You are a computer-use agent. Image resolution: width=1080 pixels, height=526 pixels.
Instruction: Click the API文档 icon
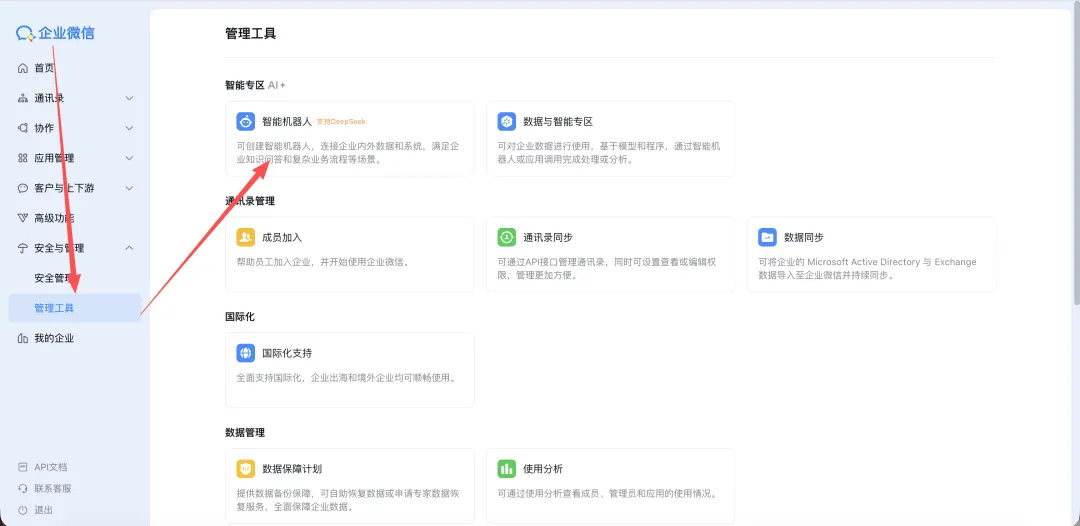tap(23, 467)
